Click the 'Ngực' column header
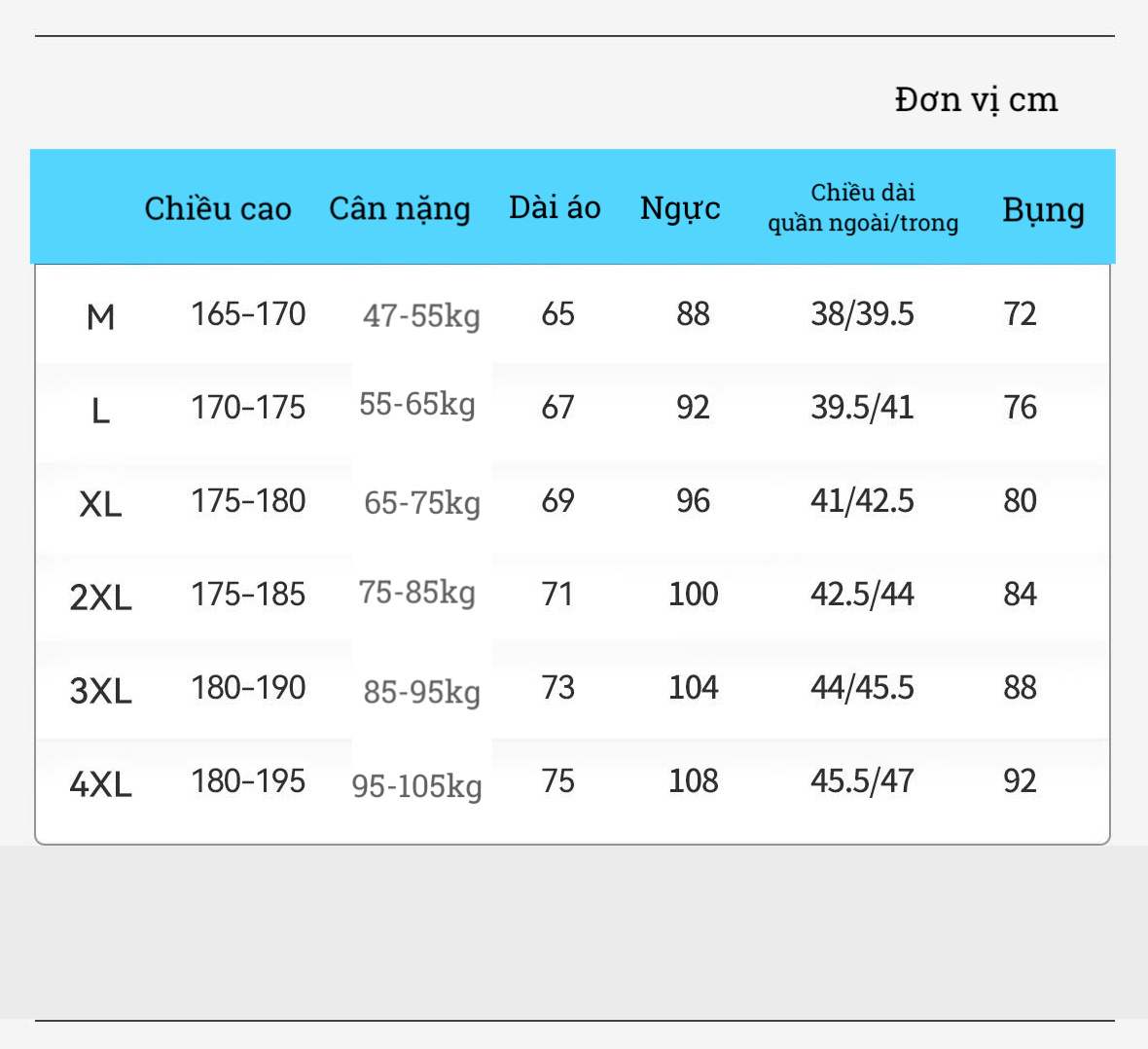This screenshot has width=1148, height=1049. (x=680, y=208)
